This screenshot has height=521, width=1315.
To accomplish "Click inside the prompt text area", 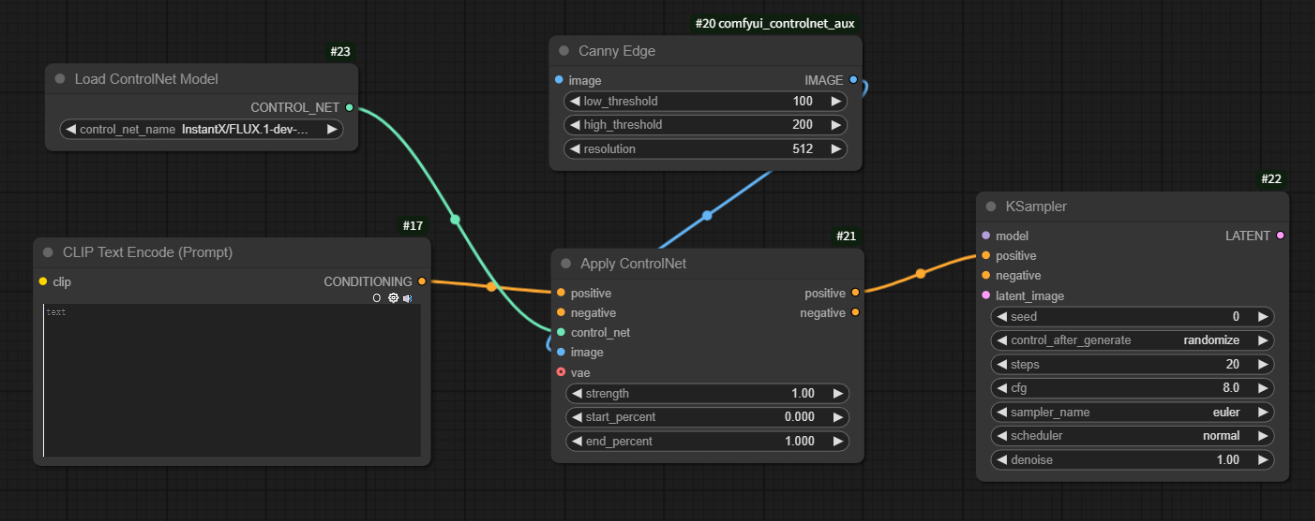I will coord(230,380).
